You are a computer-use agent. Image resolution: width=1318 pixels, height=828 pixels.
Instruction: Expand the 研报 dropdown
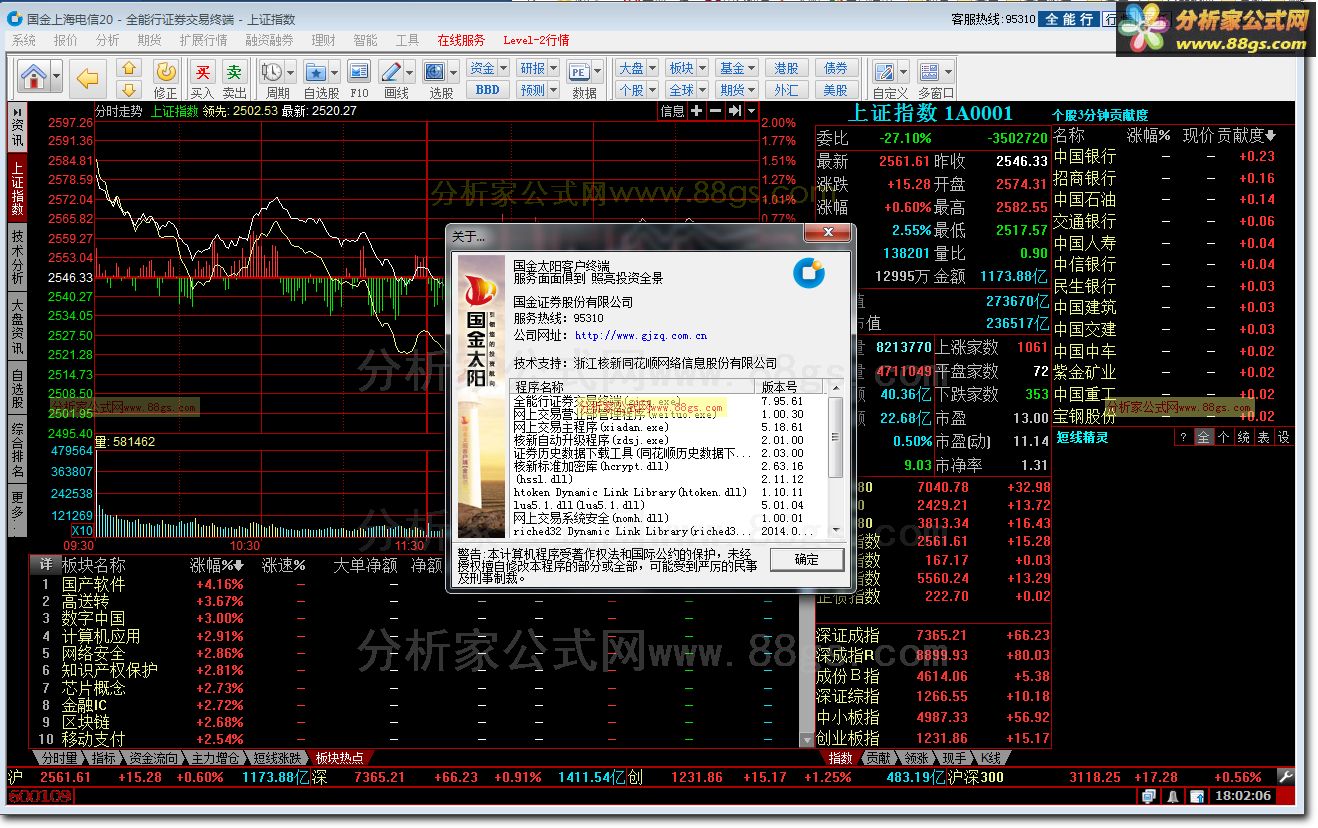click(553, 68)
